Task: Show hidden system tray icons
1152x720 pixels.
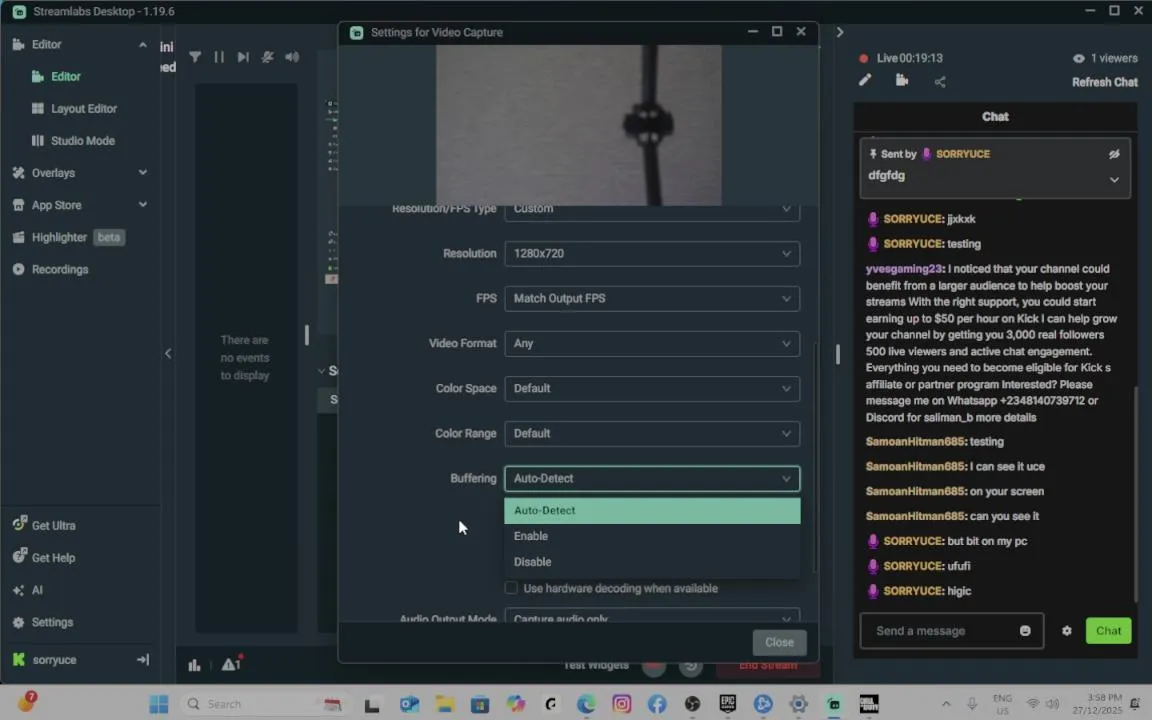Action: pyautogui.click(x=946, y=704)
